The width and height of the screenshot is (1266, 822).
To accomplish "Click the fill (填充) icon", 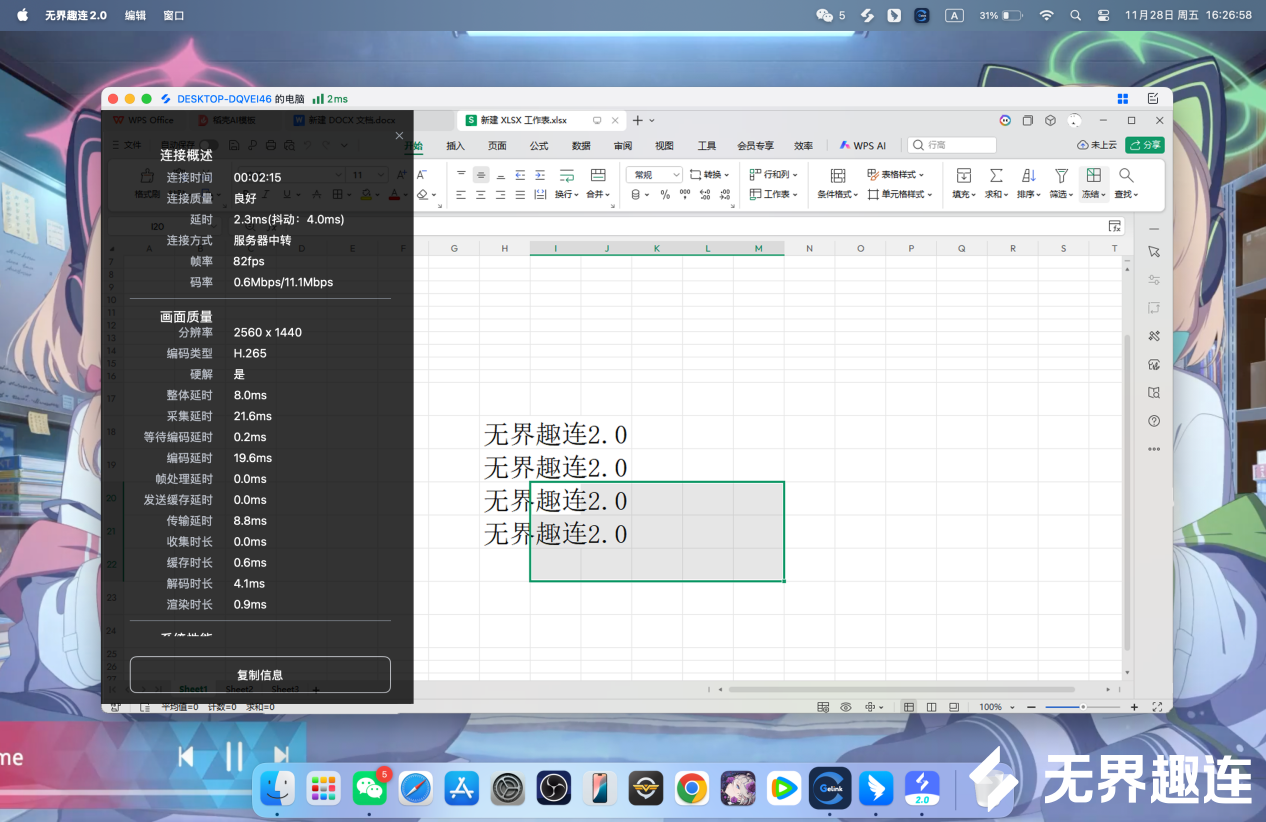I will (963, 176).
